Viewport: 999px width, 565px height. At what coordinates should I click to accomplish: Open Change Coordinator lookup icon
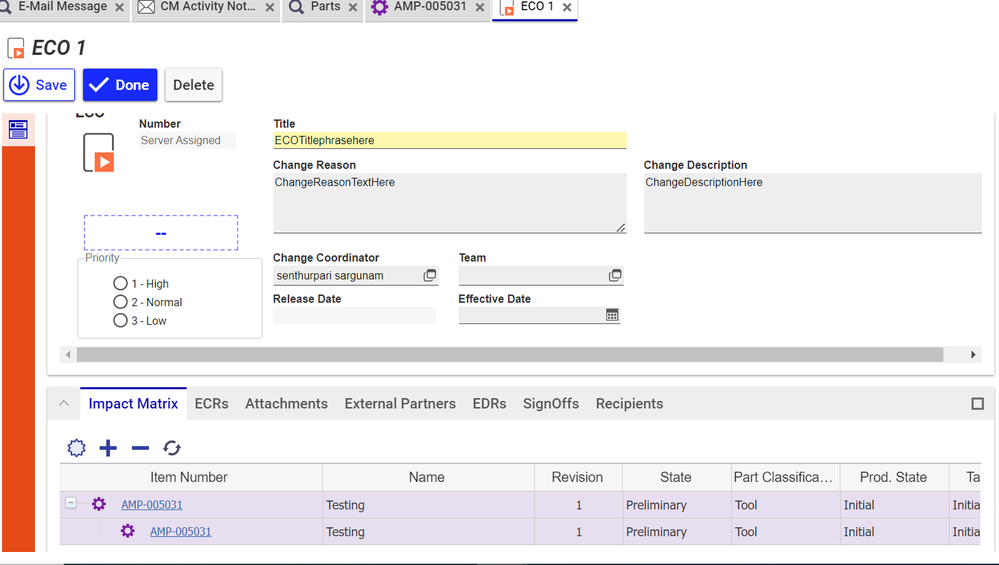tap(429, 275)
